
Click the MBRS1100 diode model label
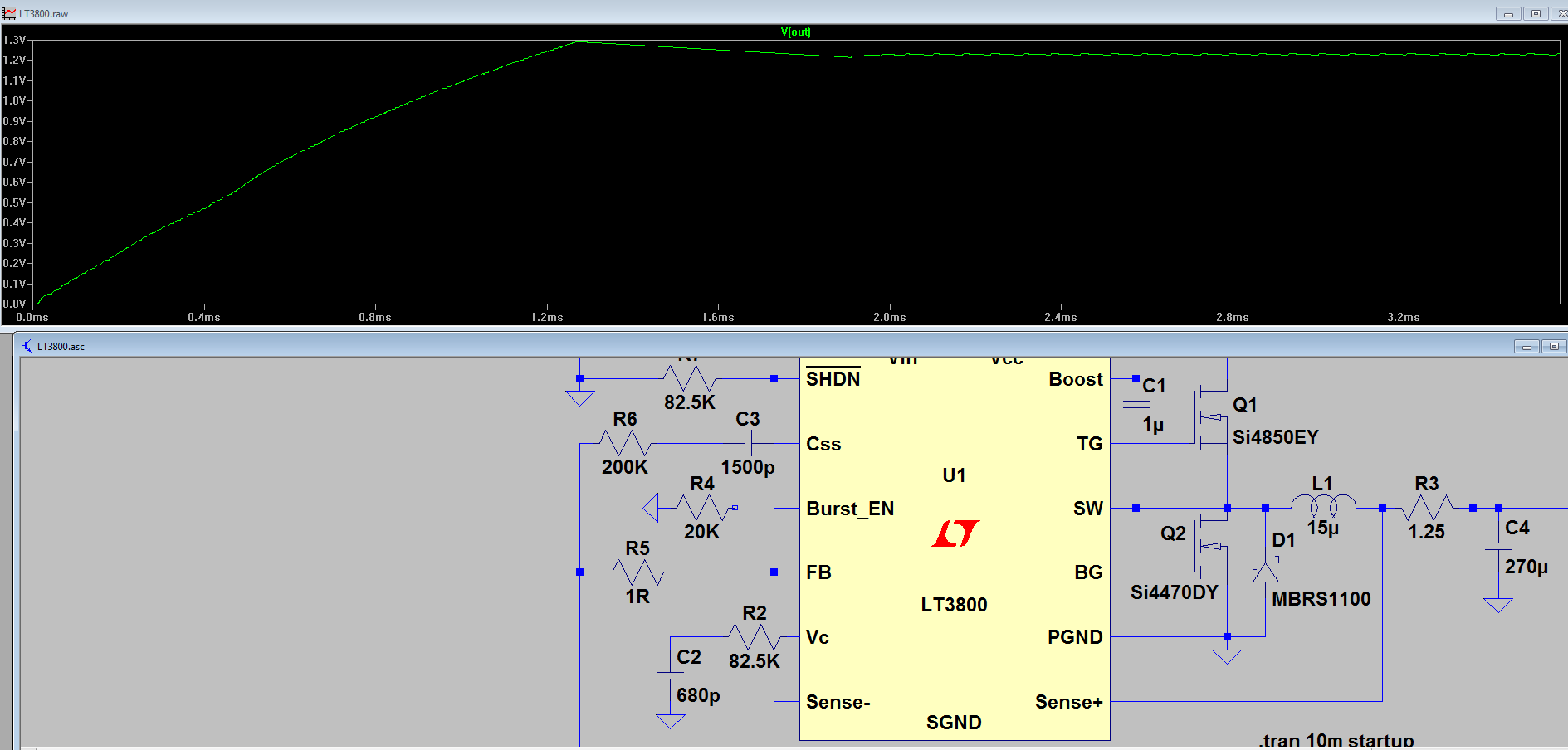tap(1321, 599)
